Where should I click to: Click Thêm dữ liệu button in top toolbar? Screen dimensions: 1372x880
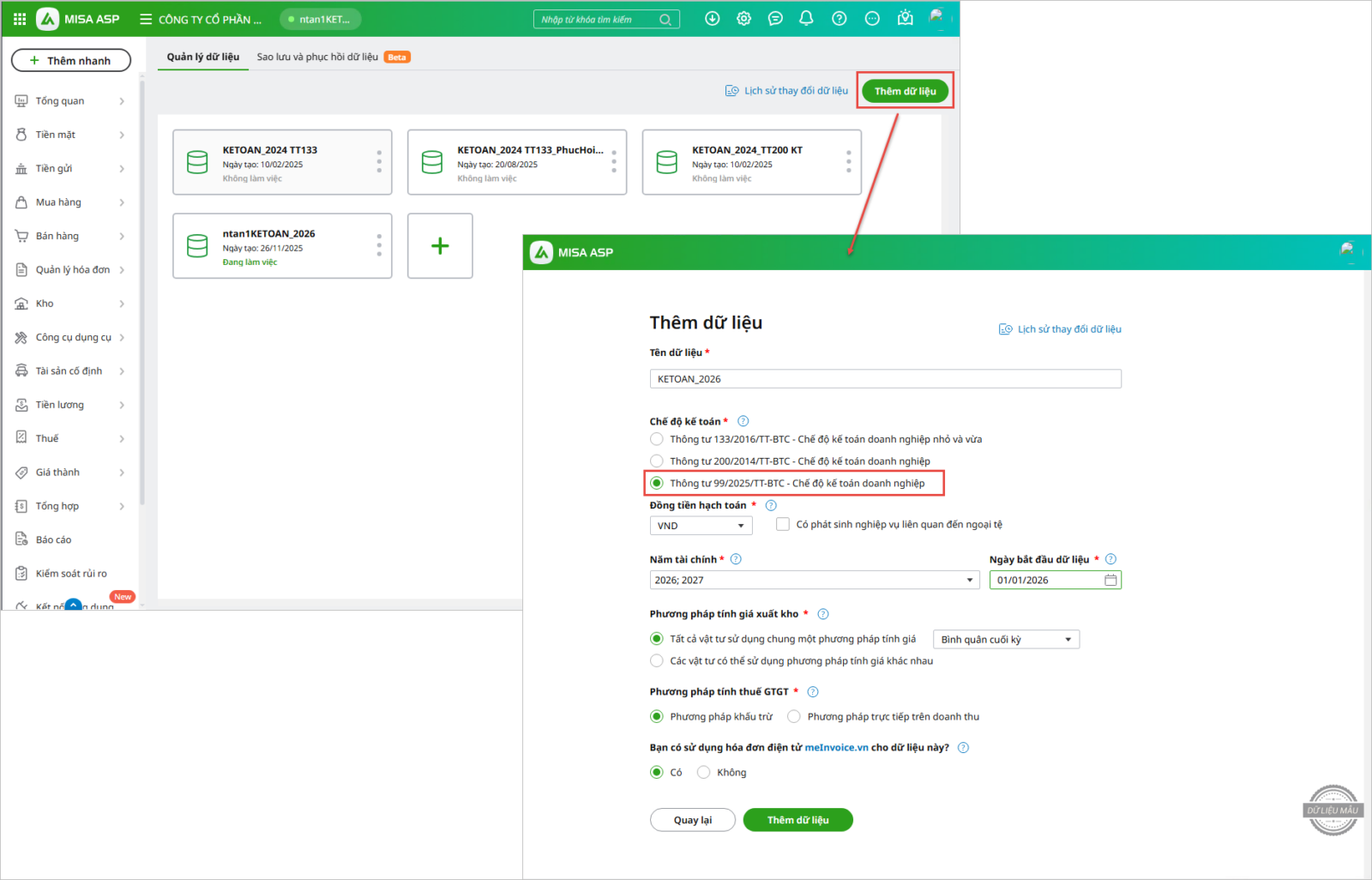906,91
